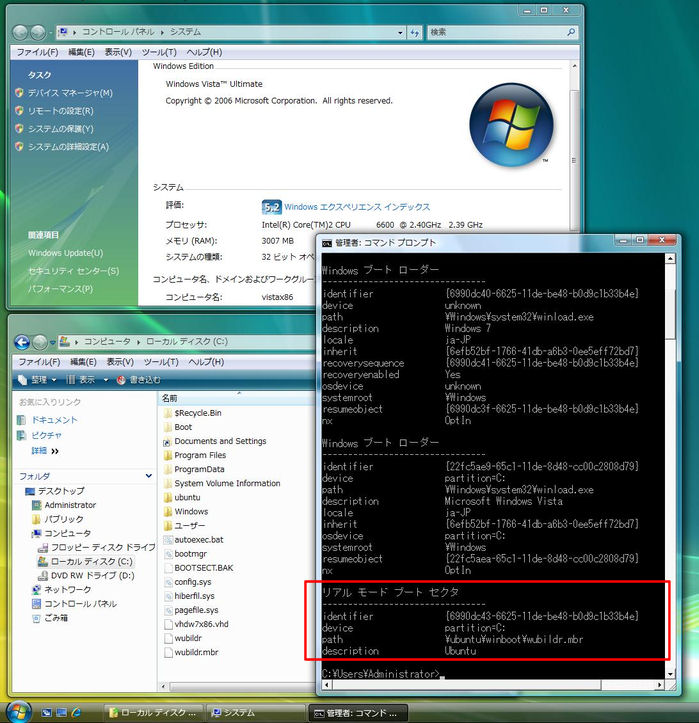Open the 表示 view toolbar dropdown
This screenshot has width=699, height=723.
coord(87,380)
